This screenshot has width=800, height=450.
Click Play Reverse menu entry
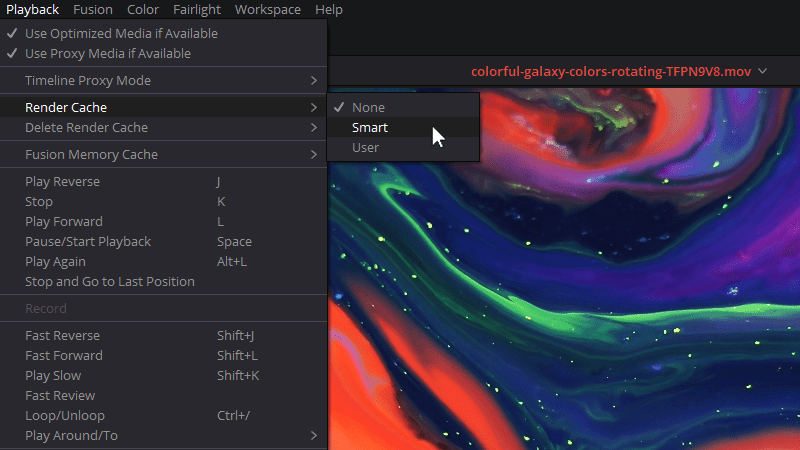(x=62, y=181)
